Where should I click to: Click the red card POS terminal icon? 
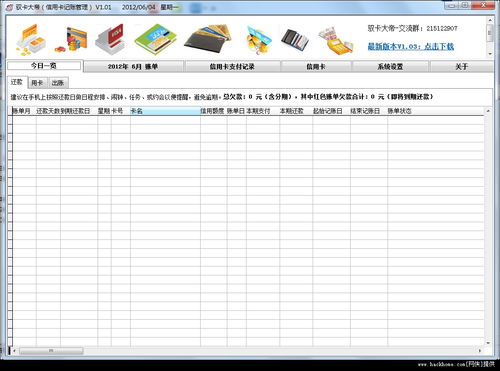coord(110,39)
